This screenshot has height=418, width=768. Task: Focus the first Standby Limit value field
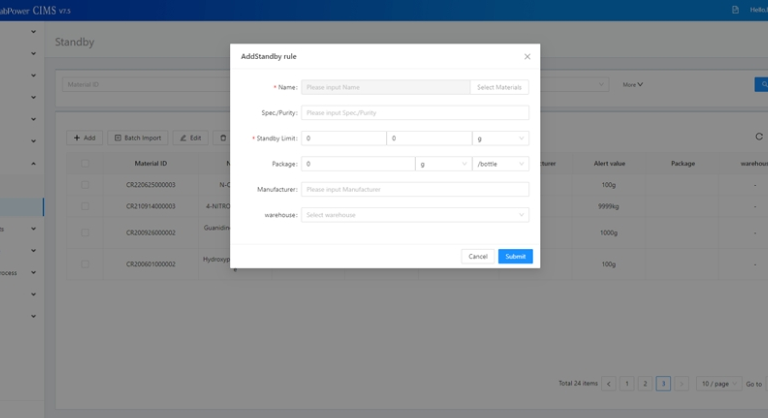point(343,138)
